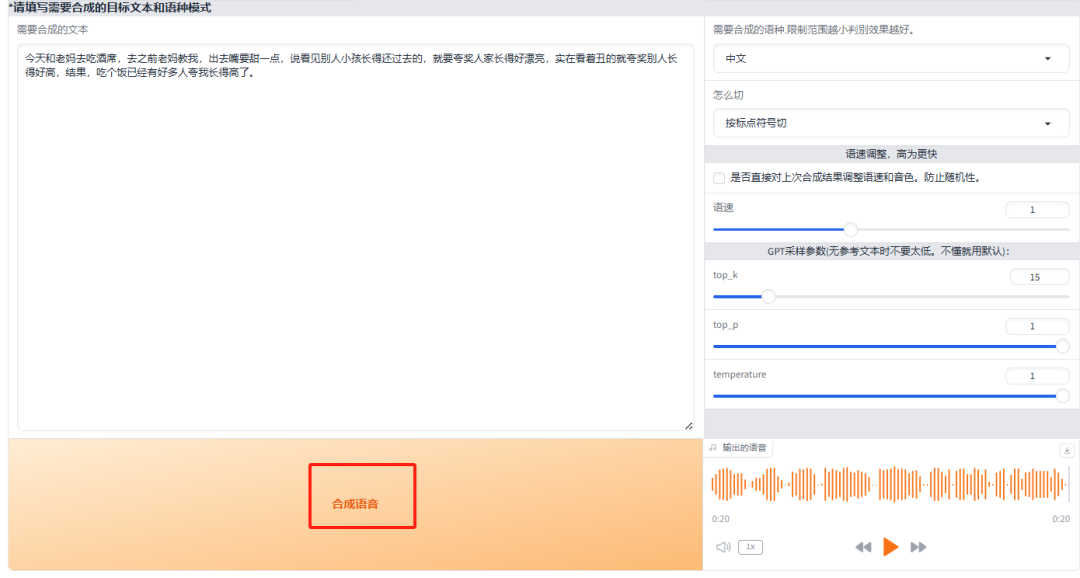The image size is (1080, 578).
Task: Click the top_k number field showing 15
Action: pos(1039,277)
